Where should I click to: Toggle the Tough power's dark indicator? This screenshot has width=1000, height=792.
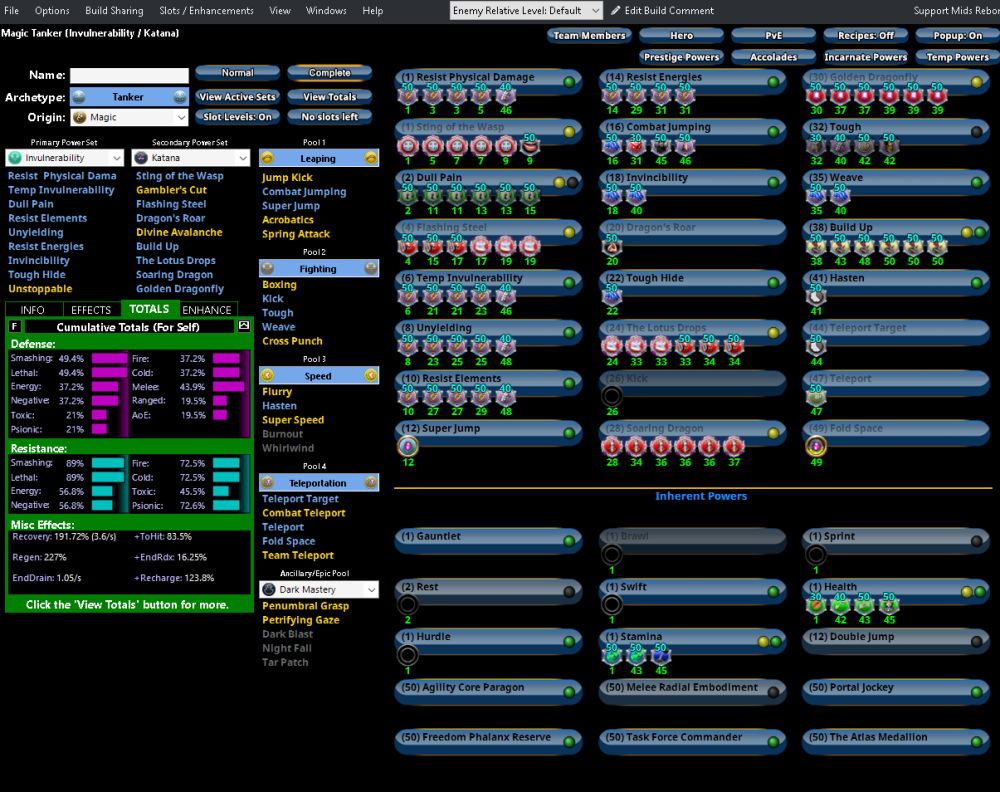click(x=977, y=132)
